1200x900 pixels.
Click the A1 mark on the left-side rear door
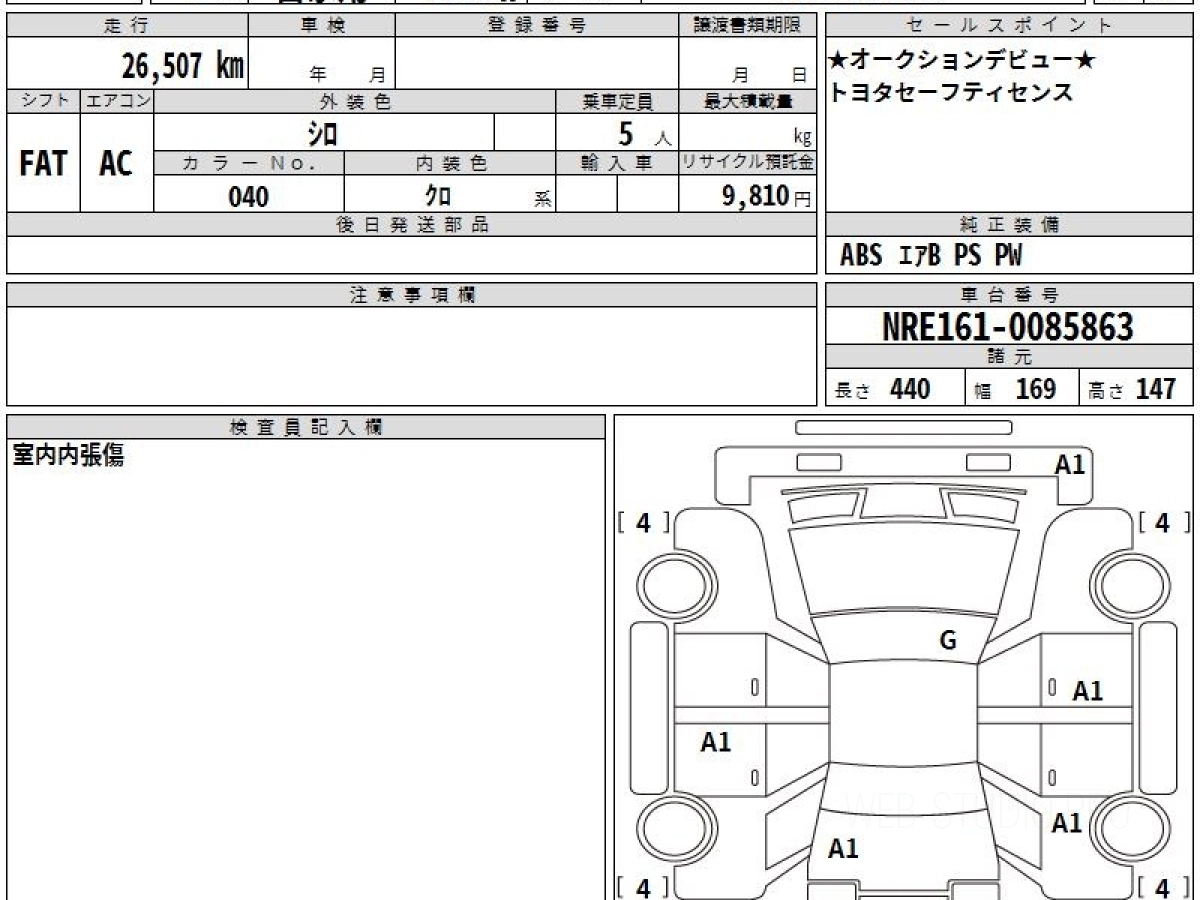pyautogui.click(x=716, y=742)
